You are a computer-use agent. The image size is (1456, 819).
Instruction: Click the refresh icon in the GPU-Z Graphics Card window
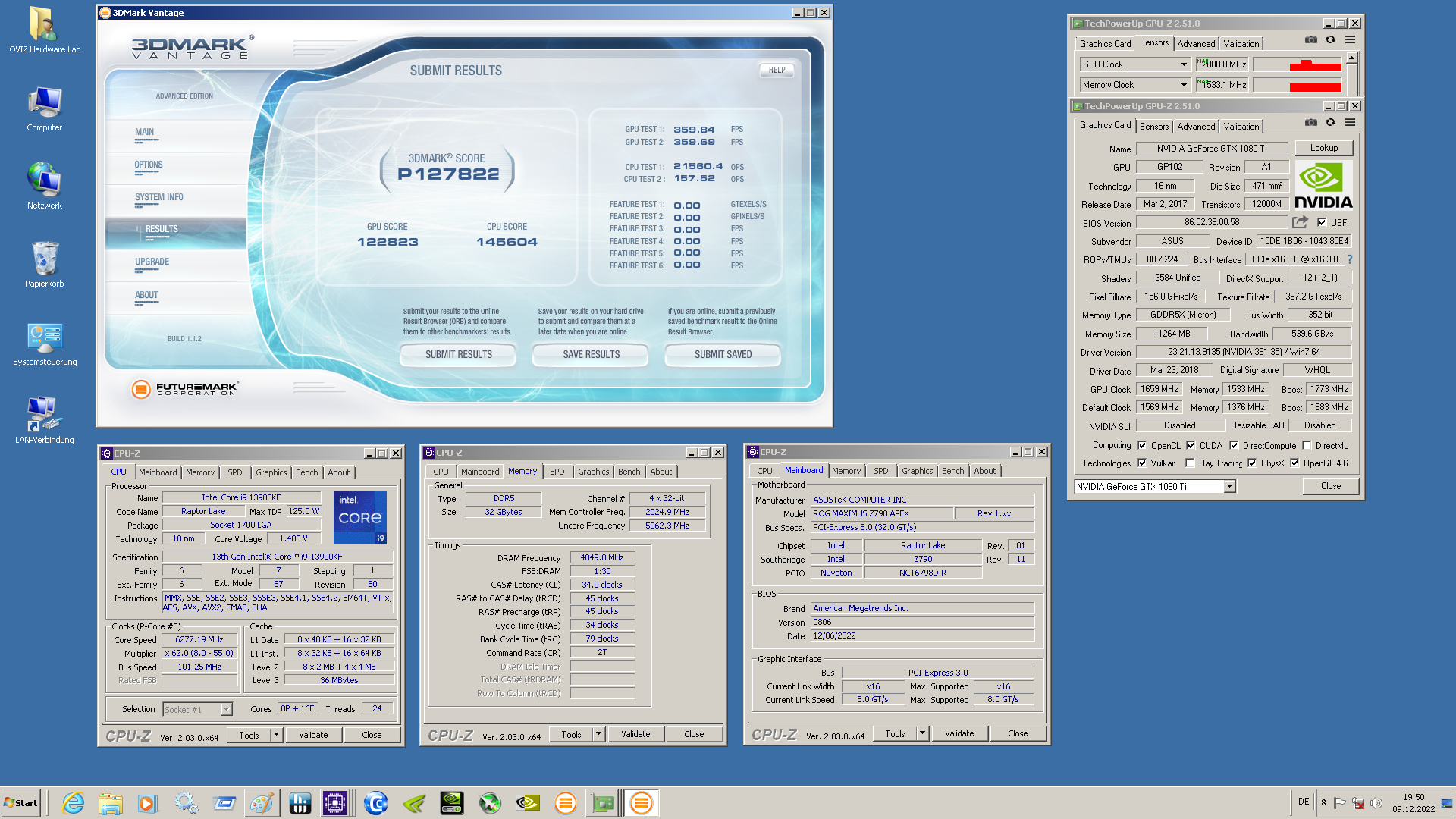tap(1330, 123)
